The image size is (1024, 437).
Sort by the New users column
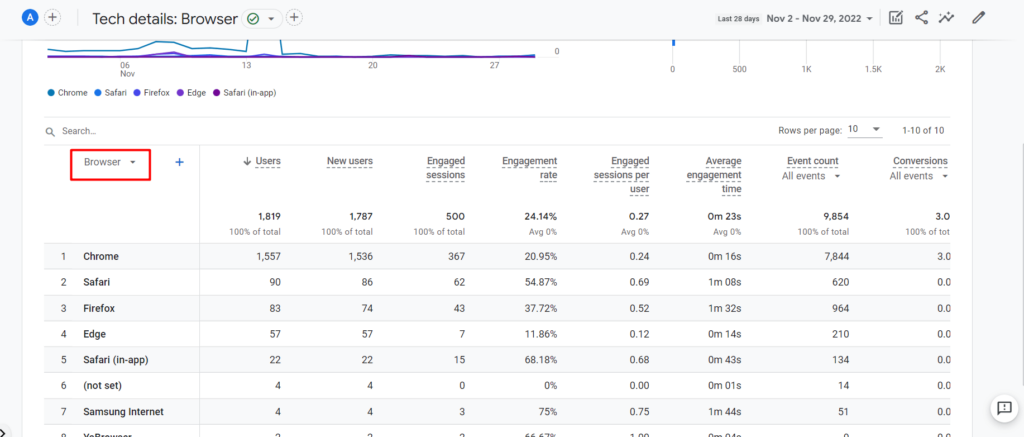[x=350, y=161]
